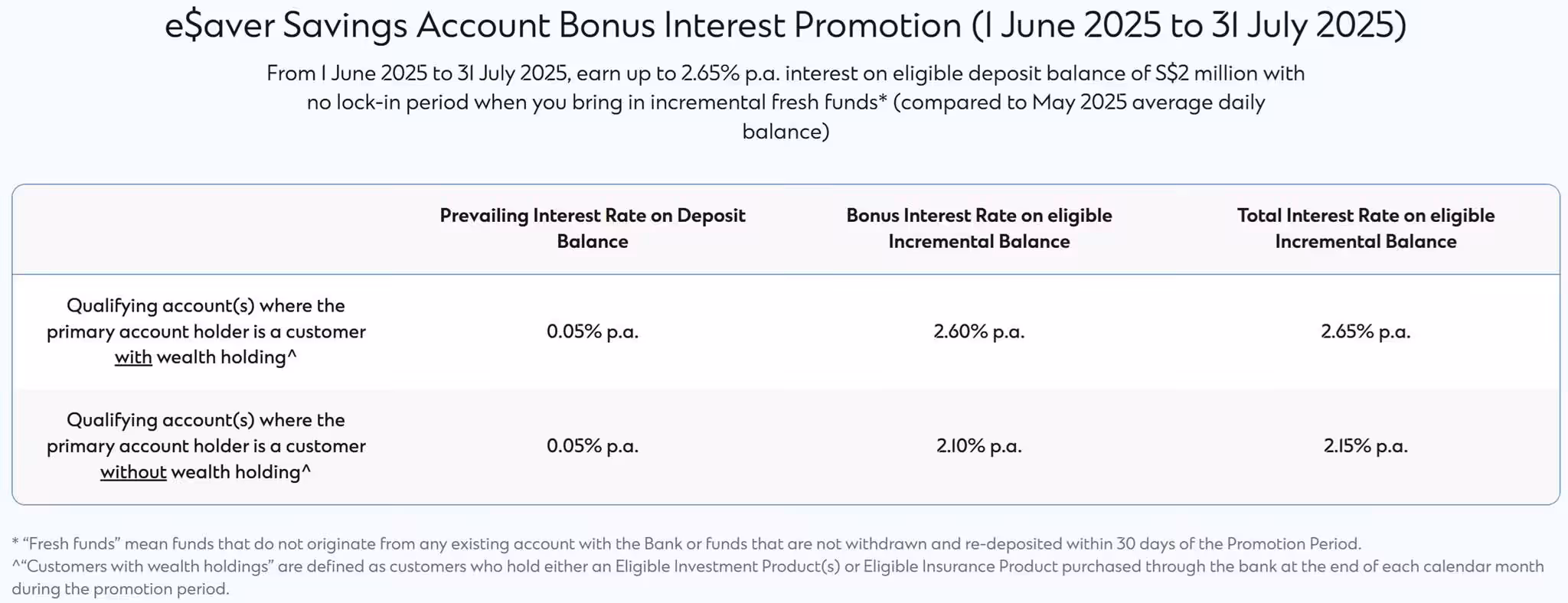
Task: Click the second row's "Qualifying account(s) where the" text
Action: coord(205,420)
